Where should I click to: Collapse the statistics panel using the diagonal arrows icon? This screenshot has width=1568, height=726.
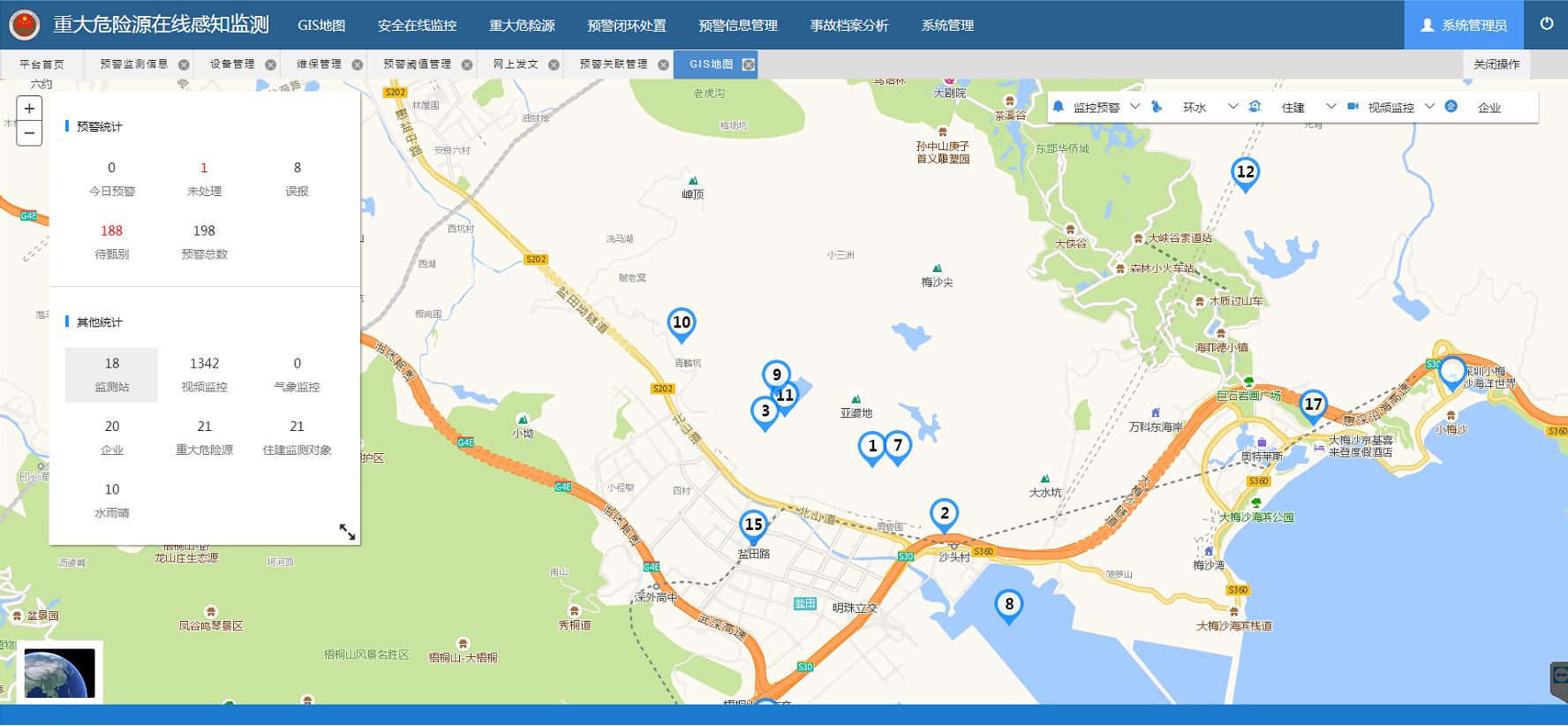347,532
